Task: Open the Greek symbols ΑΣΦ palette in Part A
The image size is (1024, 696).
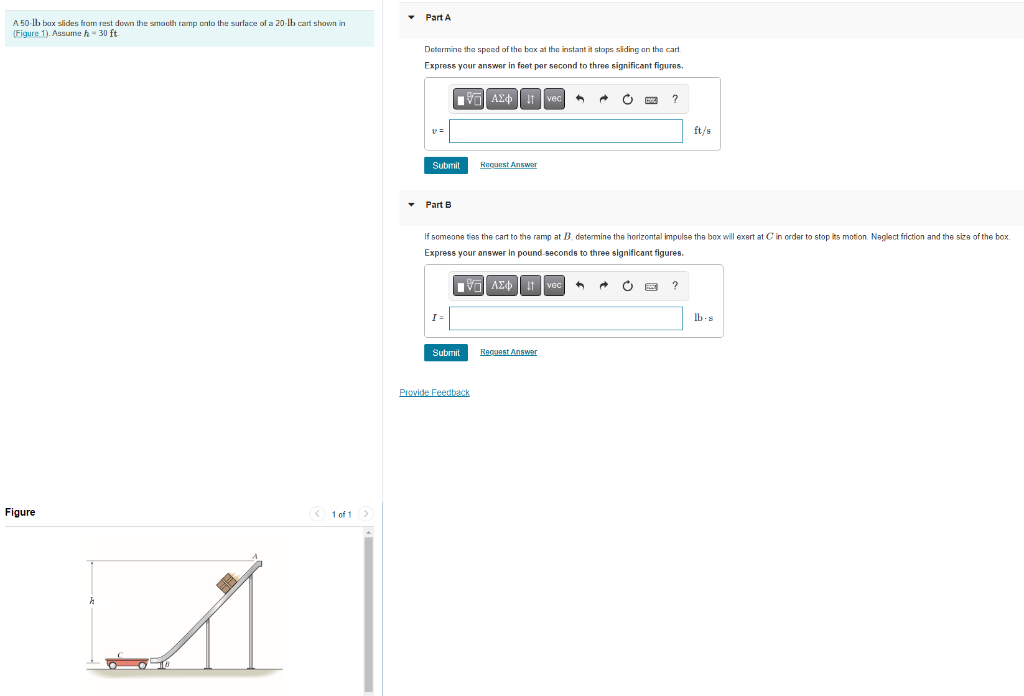Action: pyautogui.click(x=500, y=99)
